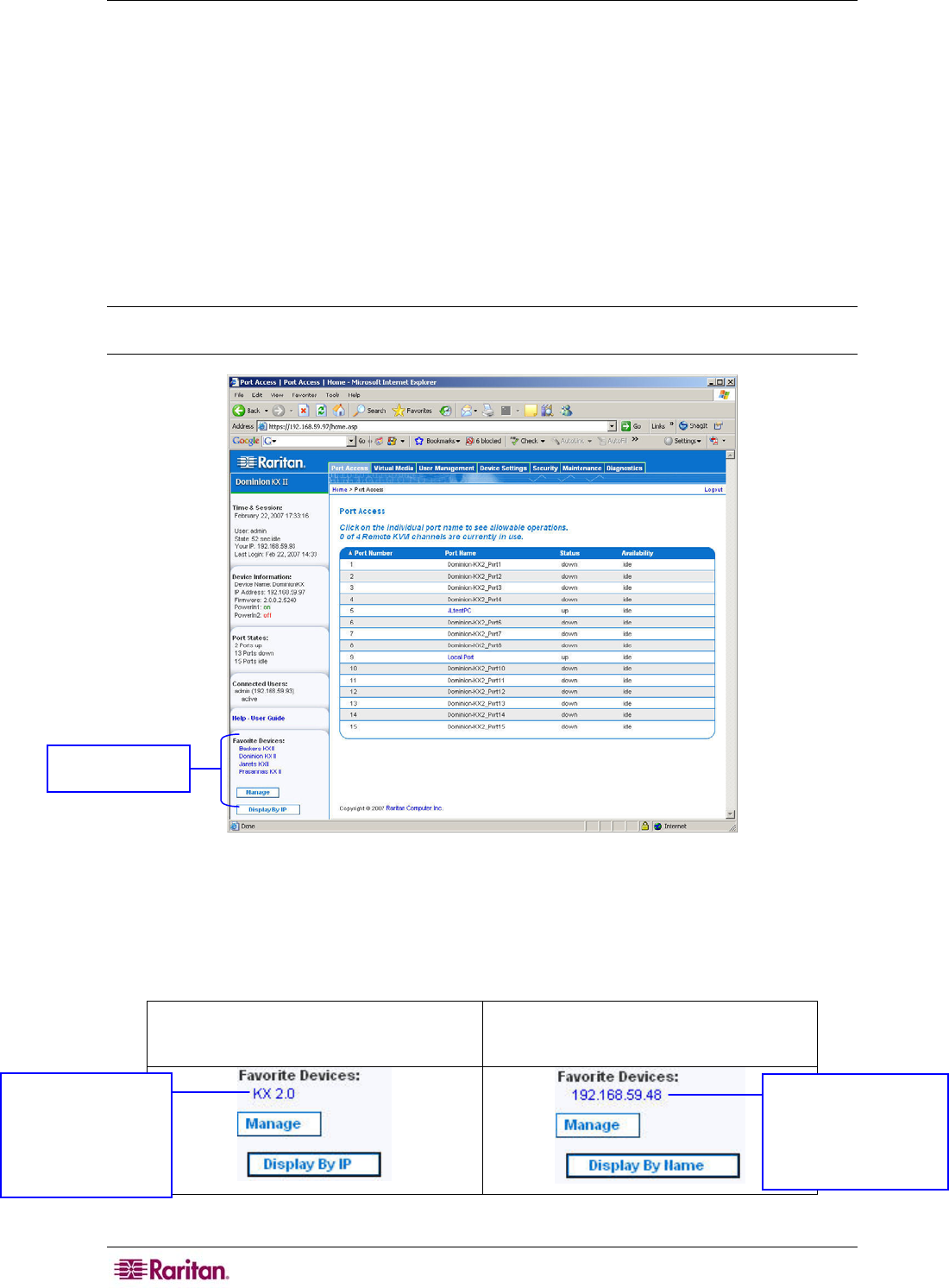Open the Tools menu
Viewport: 949px width, 1288px height.
click(332, 395)
